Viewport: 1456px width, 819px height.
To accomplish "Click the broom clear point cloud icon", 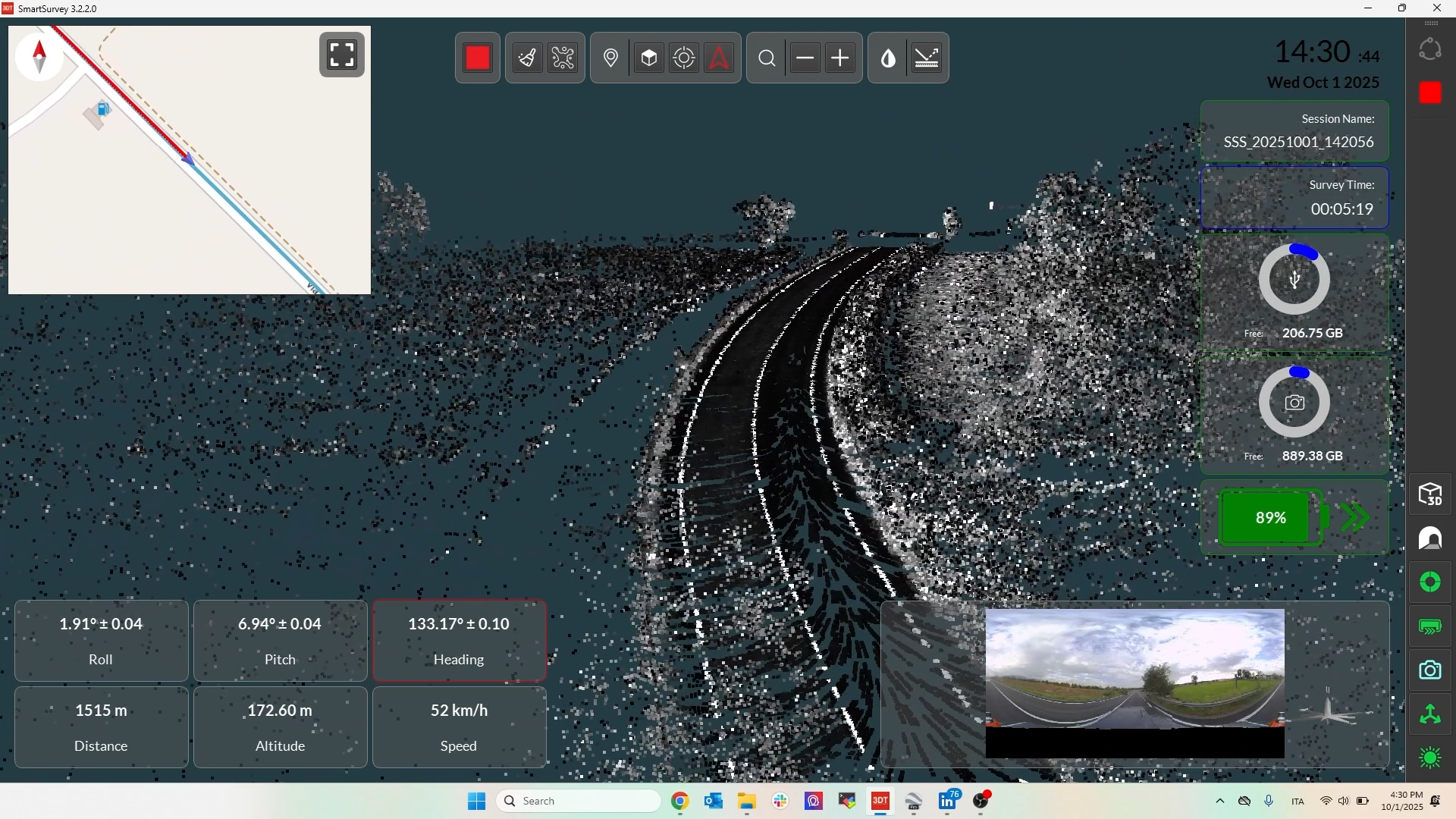I will 527,58.
